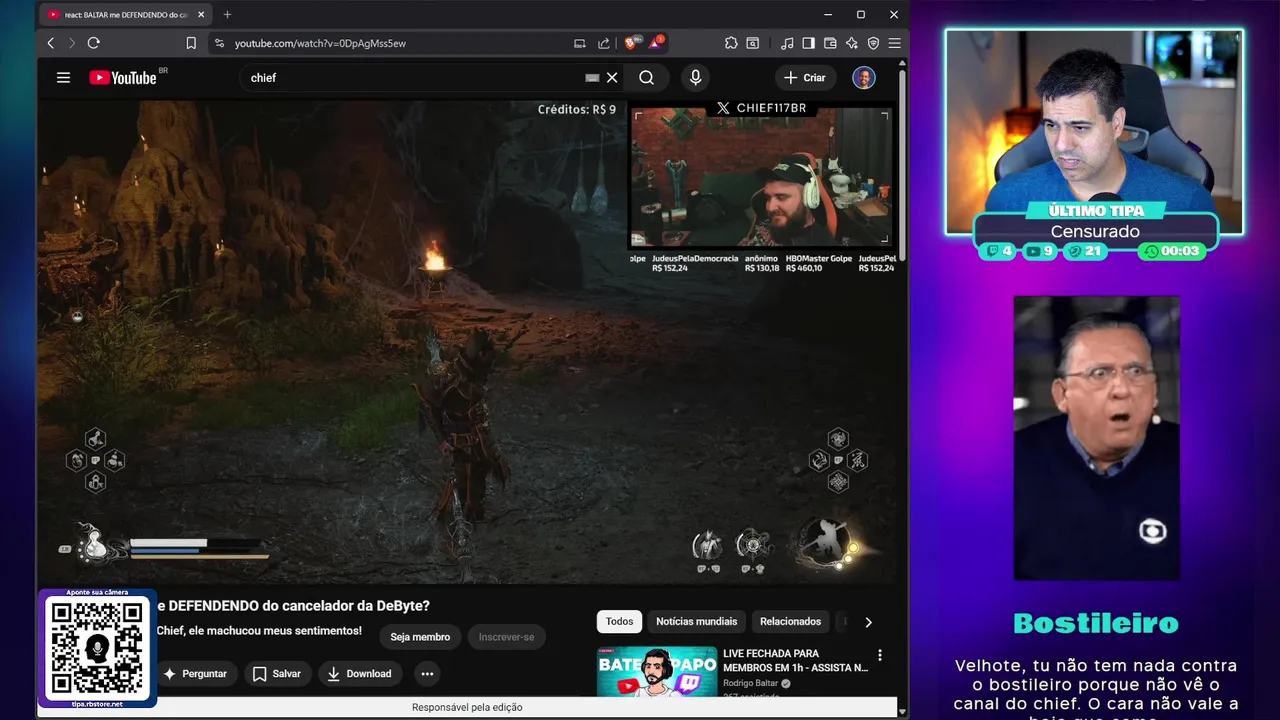Click 'Censurado' last tip label
The height and width of the screenshot is (720, 1280).
point(1095,231)
